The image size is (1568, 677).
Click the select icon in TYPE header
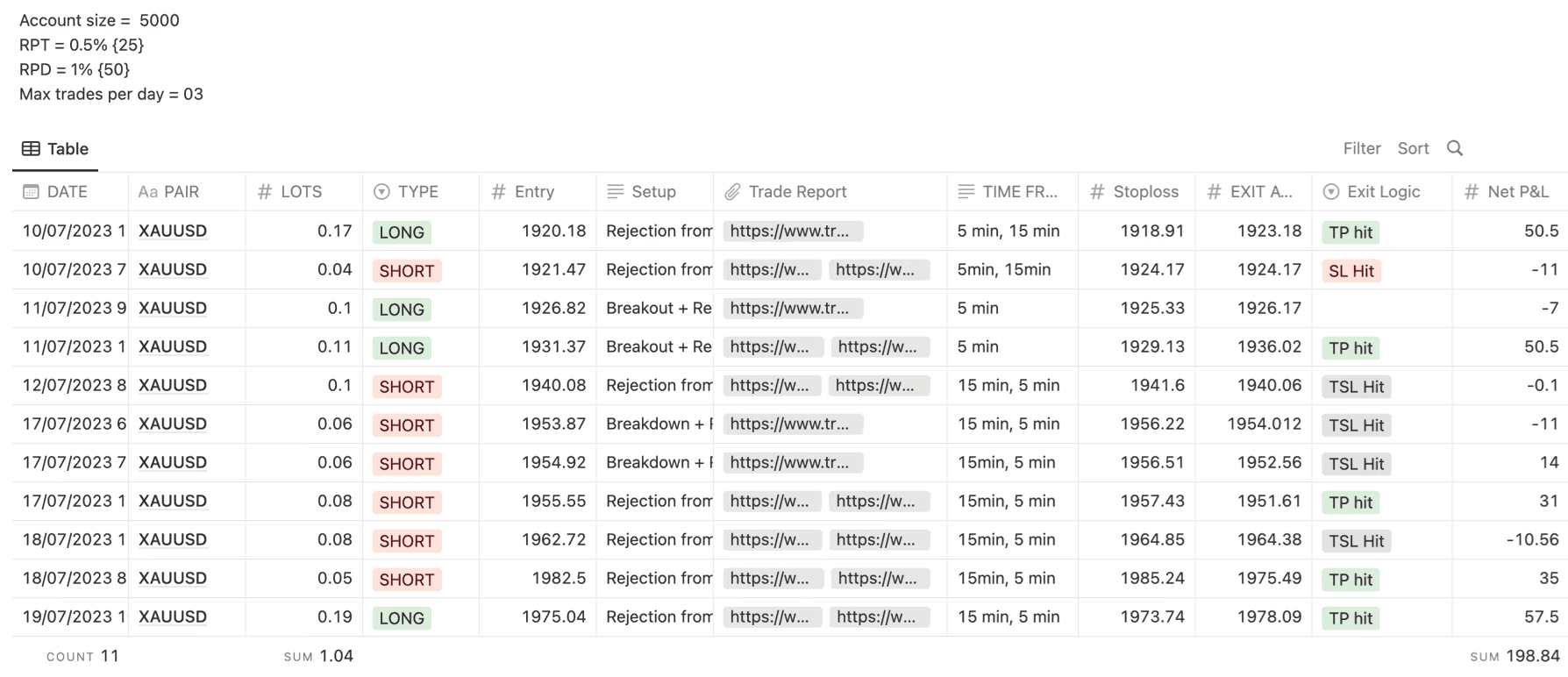tap(381, 192)
